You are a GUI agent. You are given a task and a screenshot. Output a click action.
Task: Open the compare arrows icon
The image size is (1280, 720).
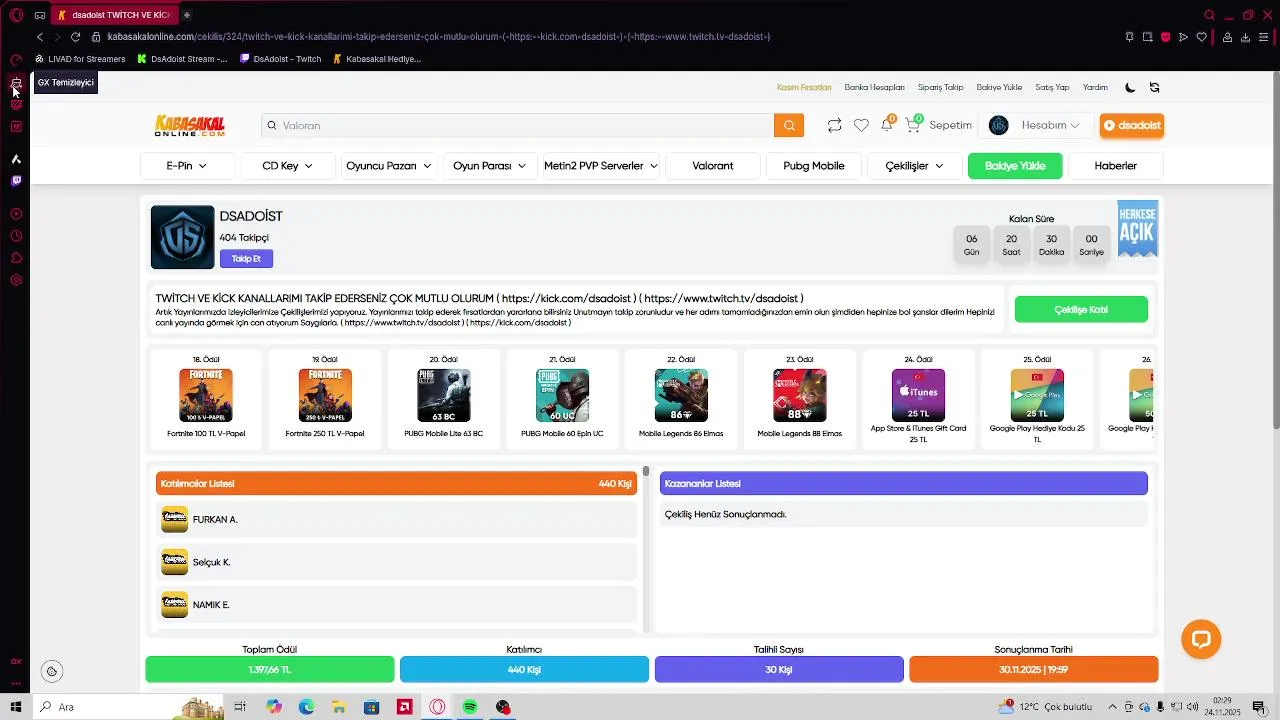click(834, 125)
